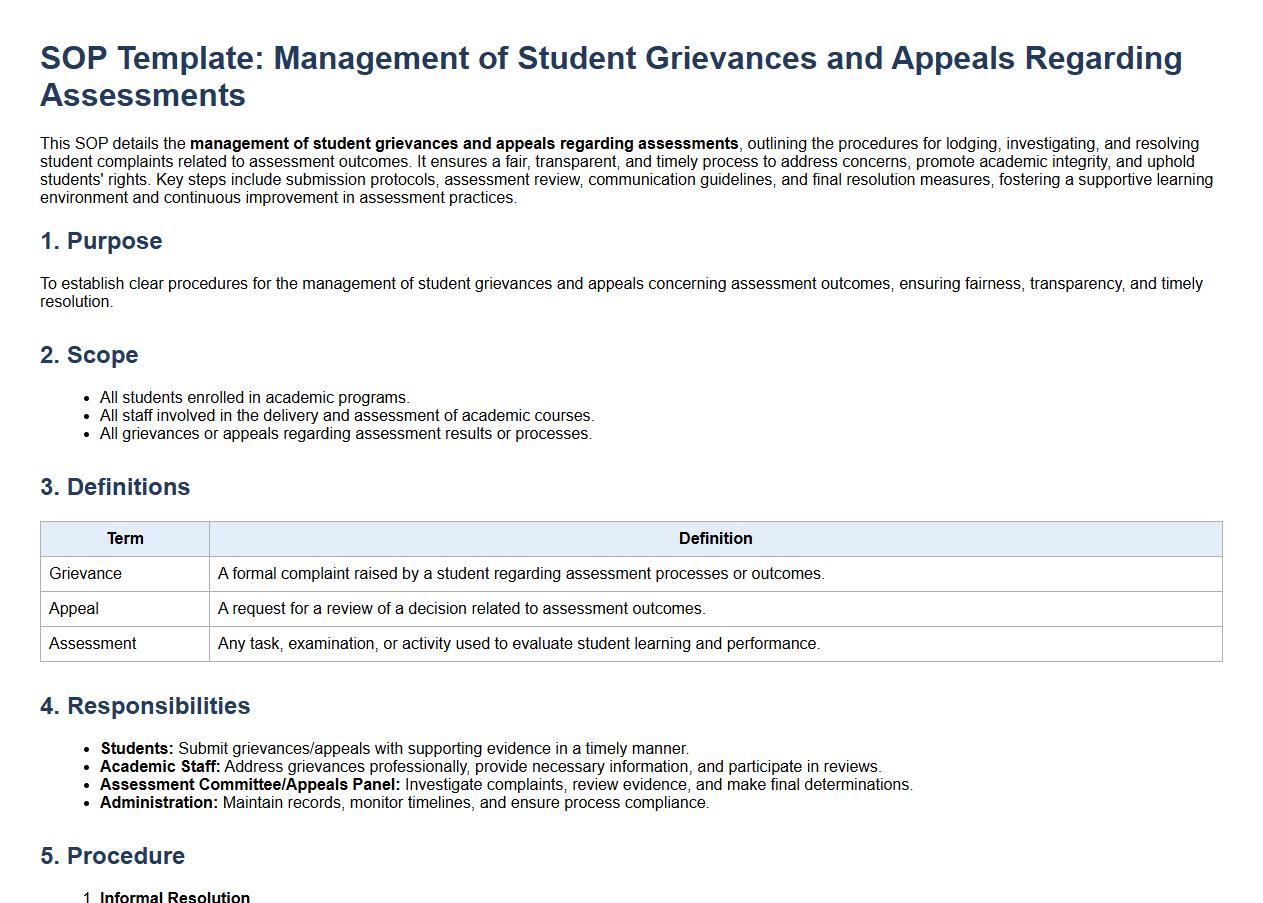Click the 'All staff involved in the delivery' bullet

tap(346, 416)
